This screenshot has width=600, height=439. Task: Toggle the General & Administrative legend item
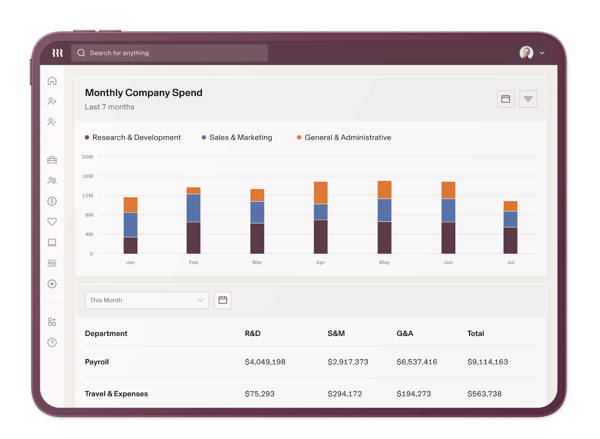click(344, 137)
